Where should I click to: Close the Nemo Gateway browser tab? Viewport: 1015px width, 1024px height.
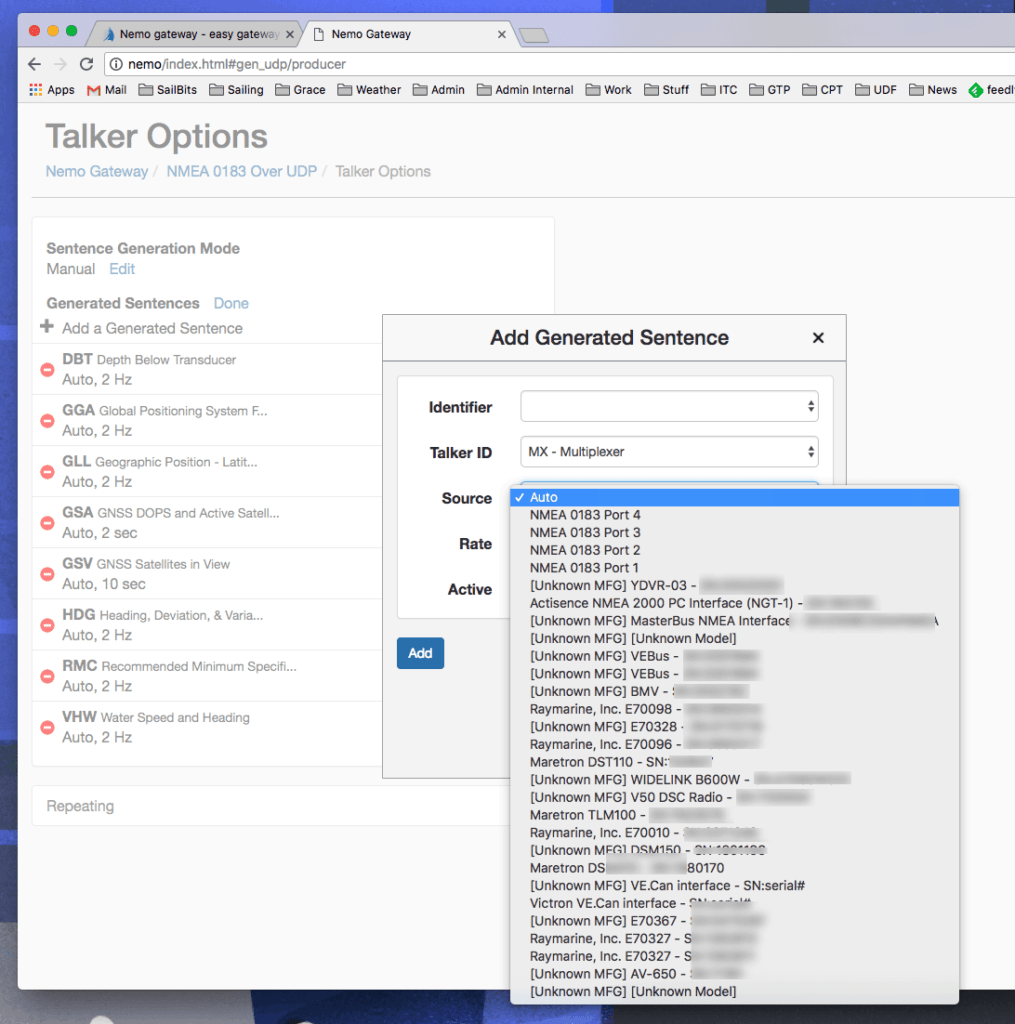[502, 34]
